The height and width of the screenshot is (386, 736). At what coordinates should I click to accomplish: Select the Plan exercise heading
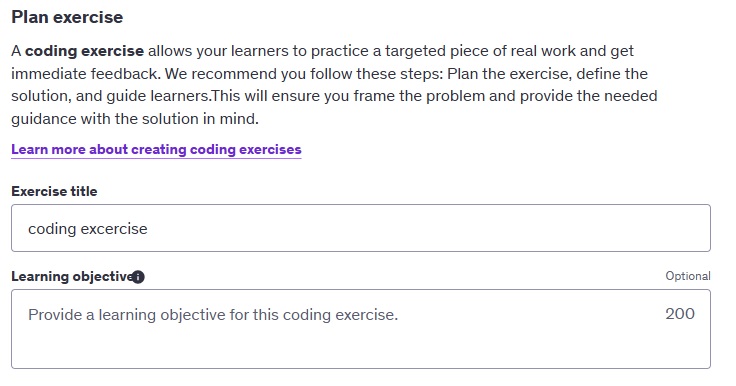pos(67,17)
